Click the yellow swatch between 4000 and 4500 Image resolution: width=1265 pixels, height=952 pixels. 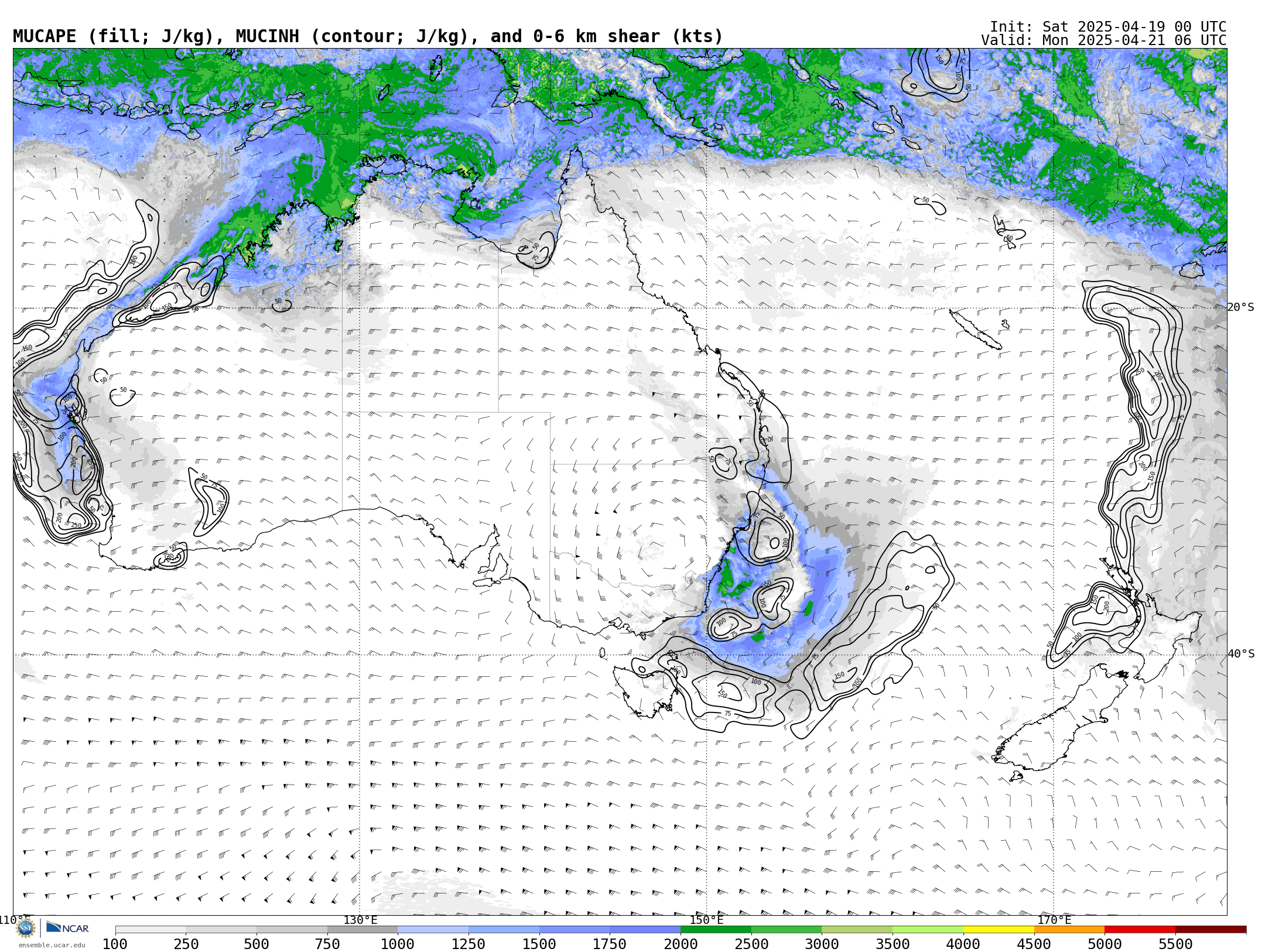(999, 930)
